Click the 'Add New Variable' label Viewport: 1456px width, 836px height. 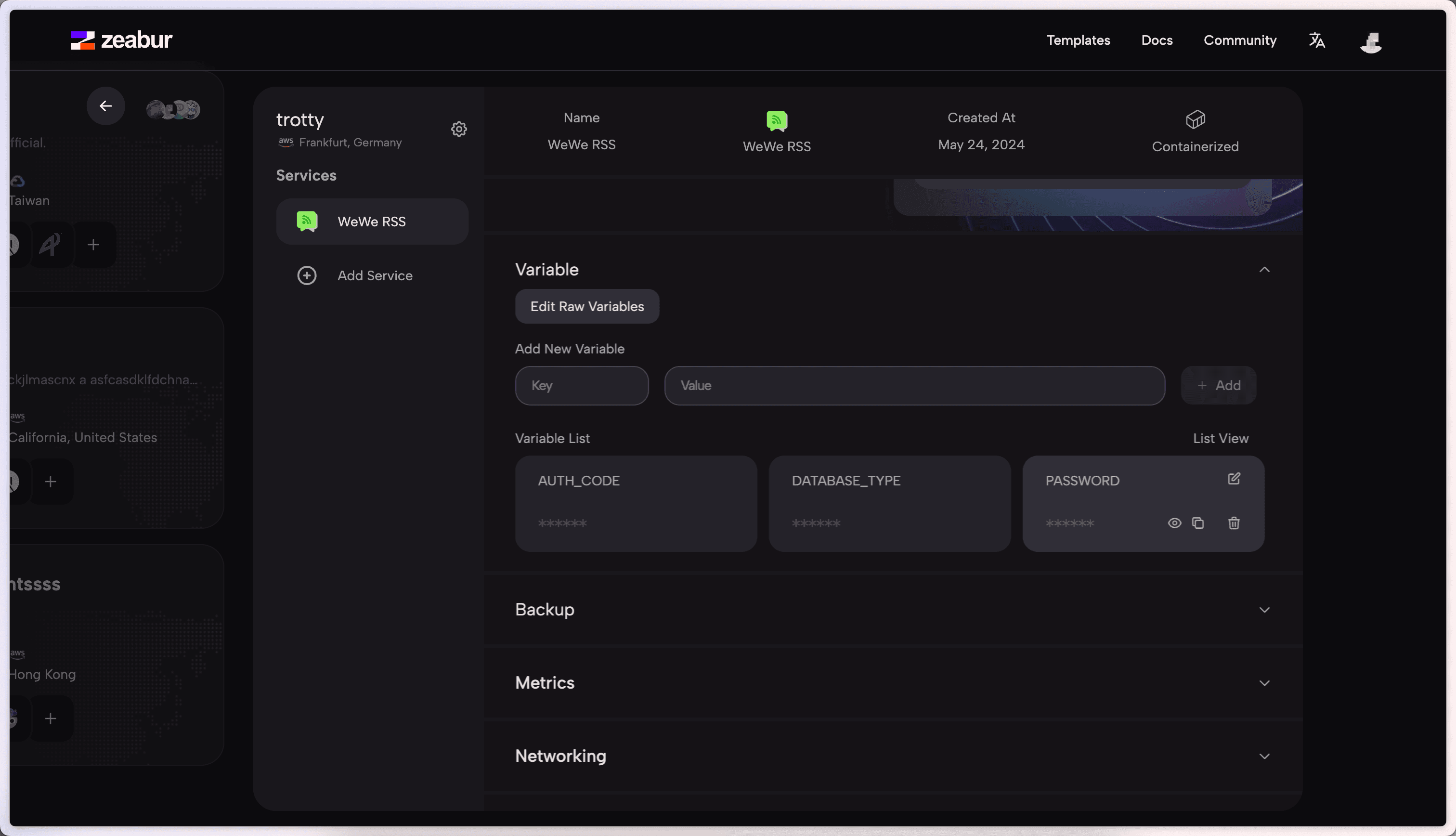tap(569, 349)
